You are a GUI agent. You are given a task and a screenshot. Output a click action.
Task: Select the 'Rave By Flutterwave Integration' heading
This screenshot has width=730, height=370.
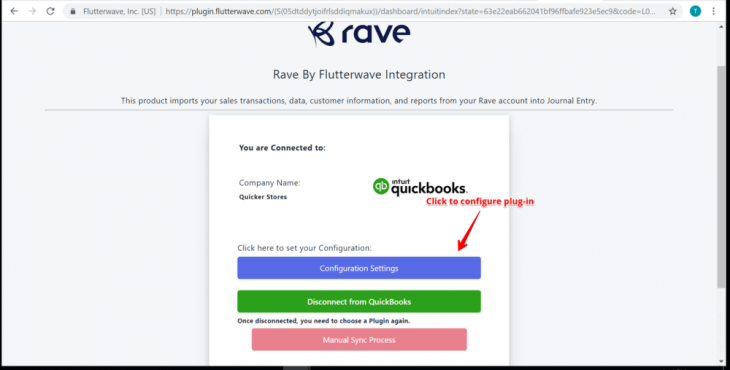tap(359, 74)
